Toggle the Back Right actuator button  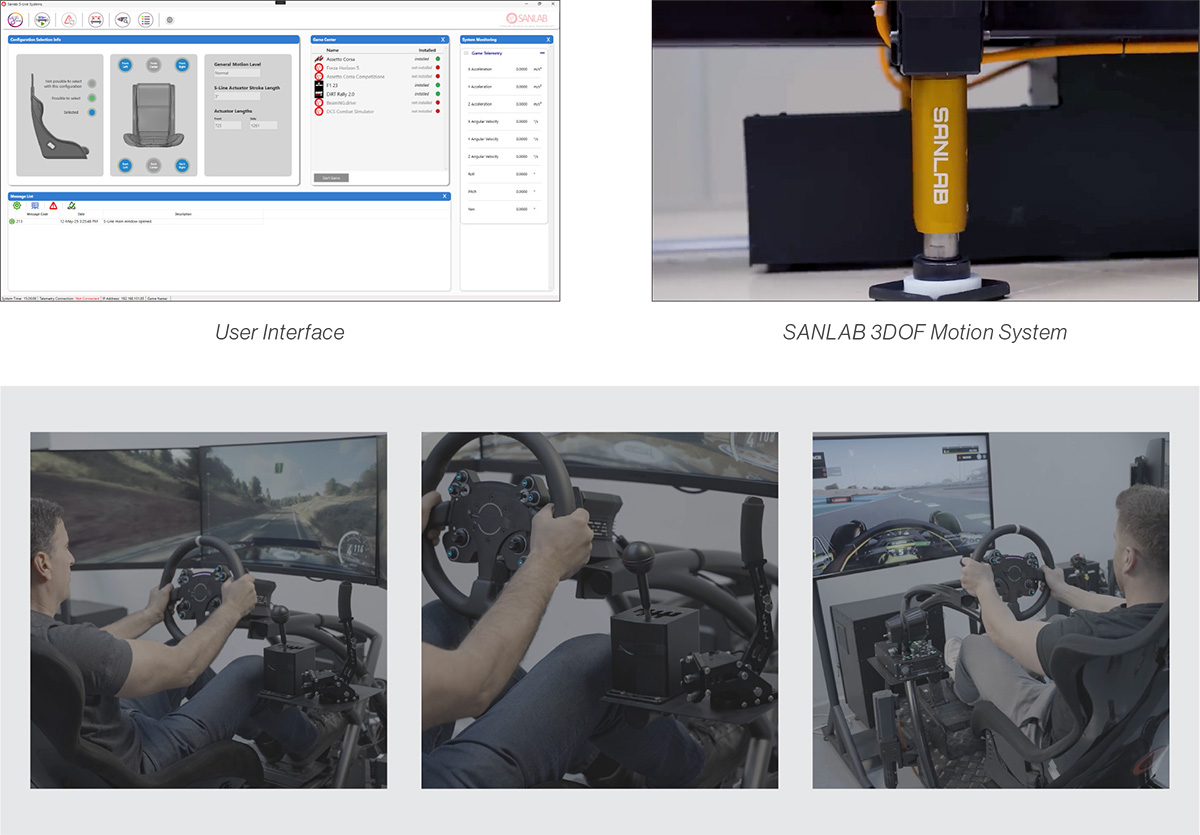coord(182,165)
